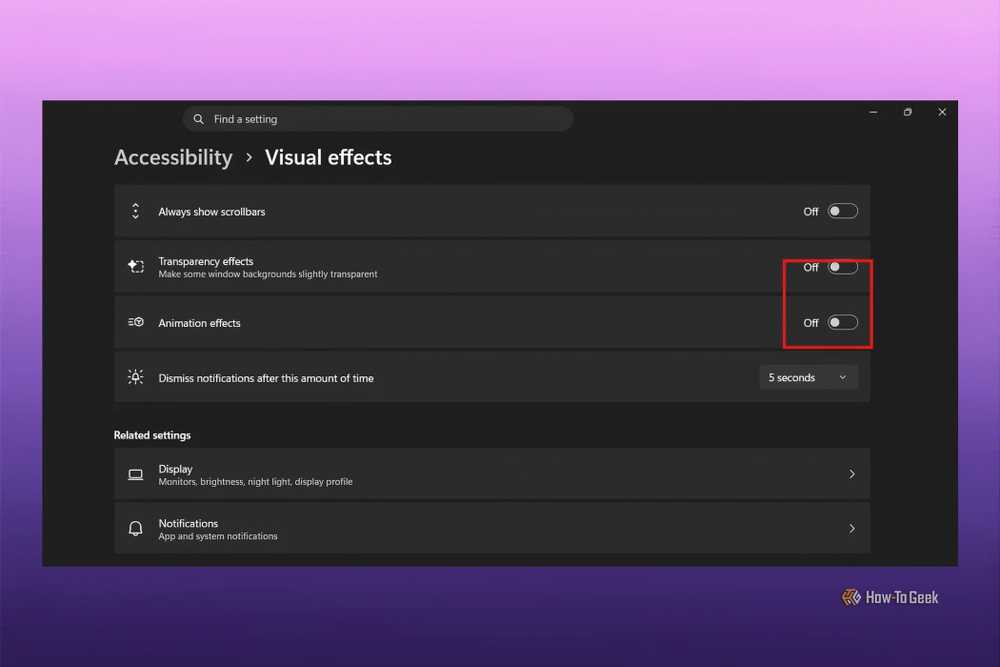Viewport: 1000px width, 667px height.
Task: Open Notifications via its right chevron
Action: (851, 529)
